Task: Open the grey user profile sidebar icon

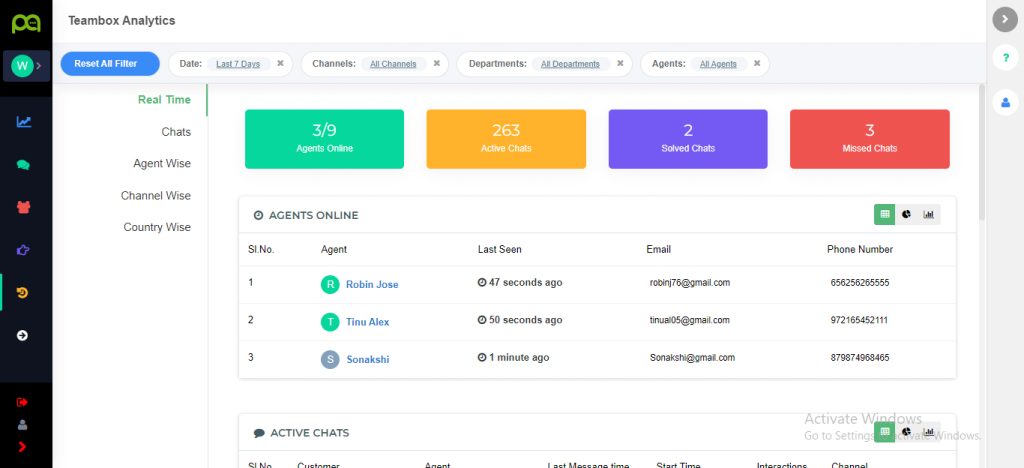Action: click(22, 425)
